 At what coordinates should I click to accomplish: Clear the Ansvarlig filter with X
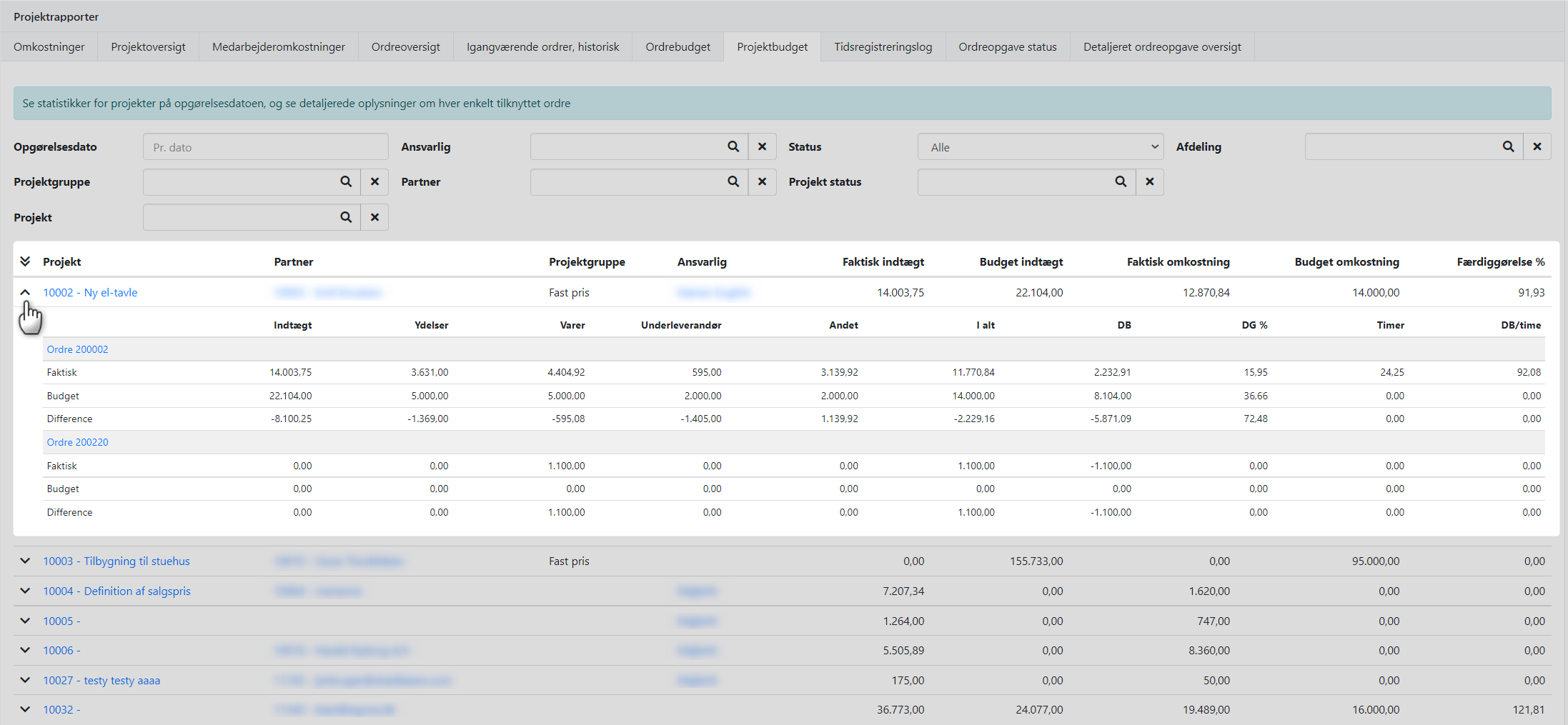click(763, 146)
